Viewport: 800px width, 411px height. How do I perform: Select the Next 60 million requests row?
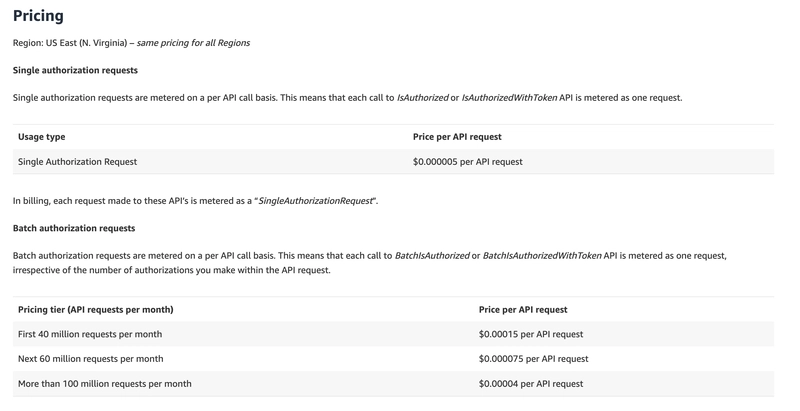[x=393, y=358]
